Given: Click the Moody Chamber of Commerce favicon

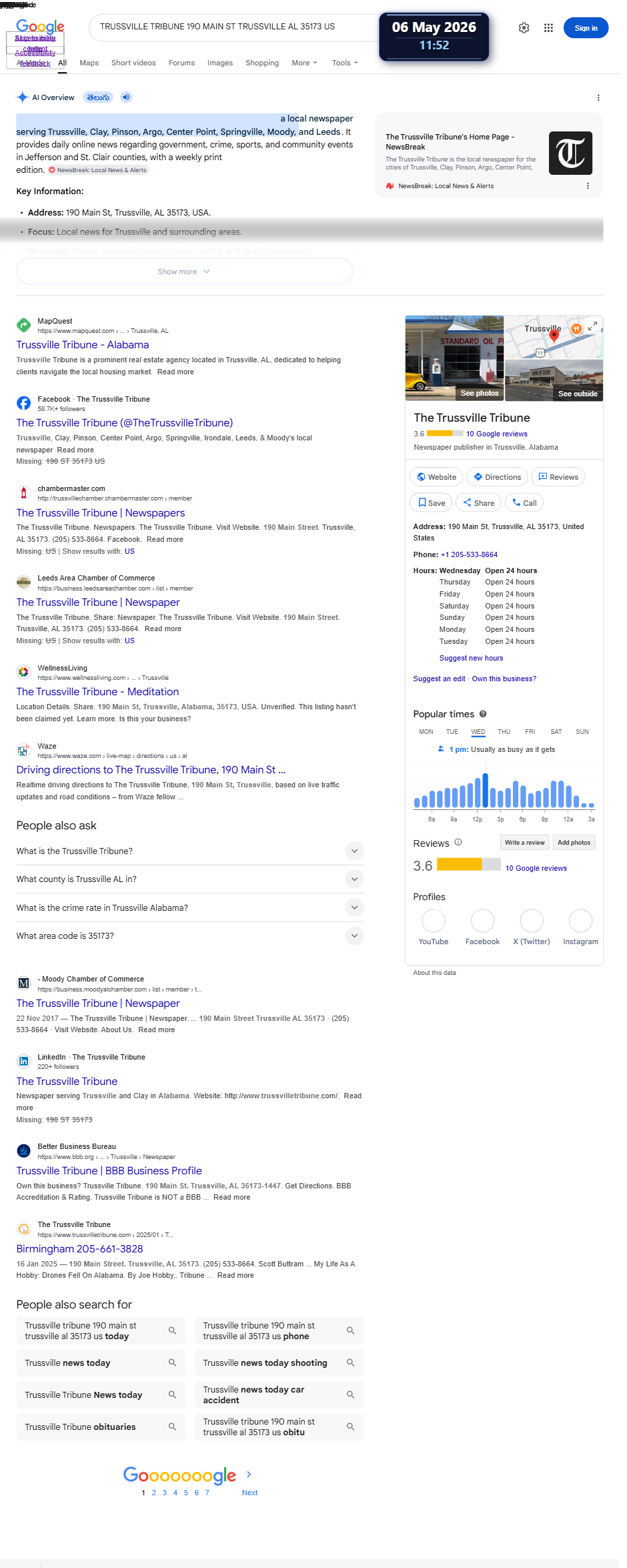Looking at the screenshot, I should (23, 983).
